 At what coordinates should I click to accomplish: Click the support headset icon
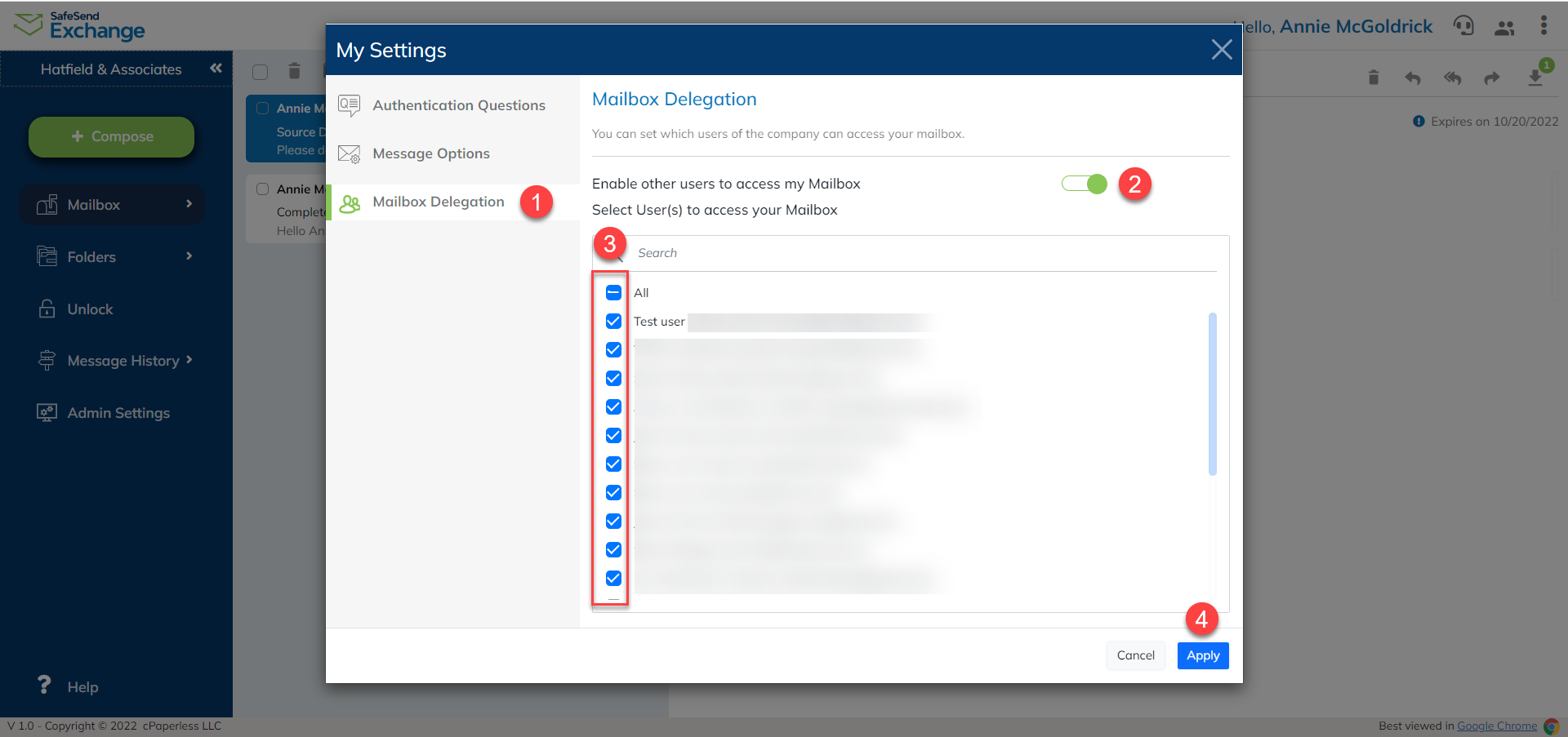(x=1464, y=25)
